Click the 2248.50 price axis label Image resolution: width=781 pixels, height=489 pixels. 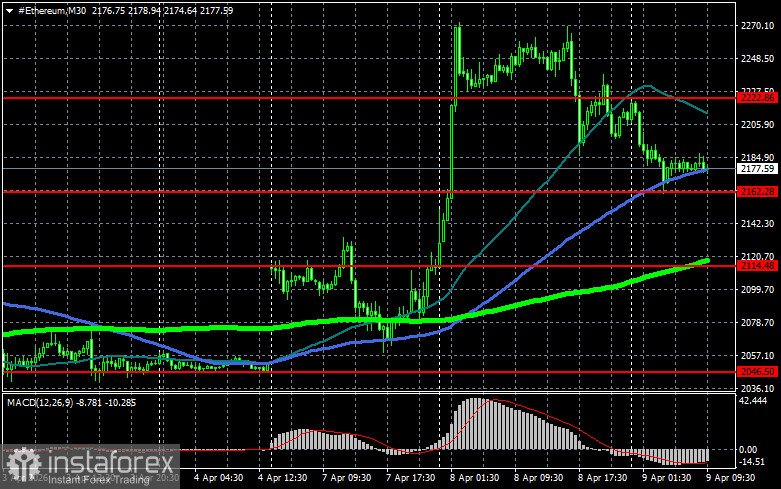coord(757,59)
